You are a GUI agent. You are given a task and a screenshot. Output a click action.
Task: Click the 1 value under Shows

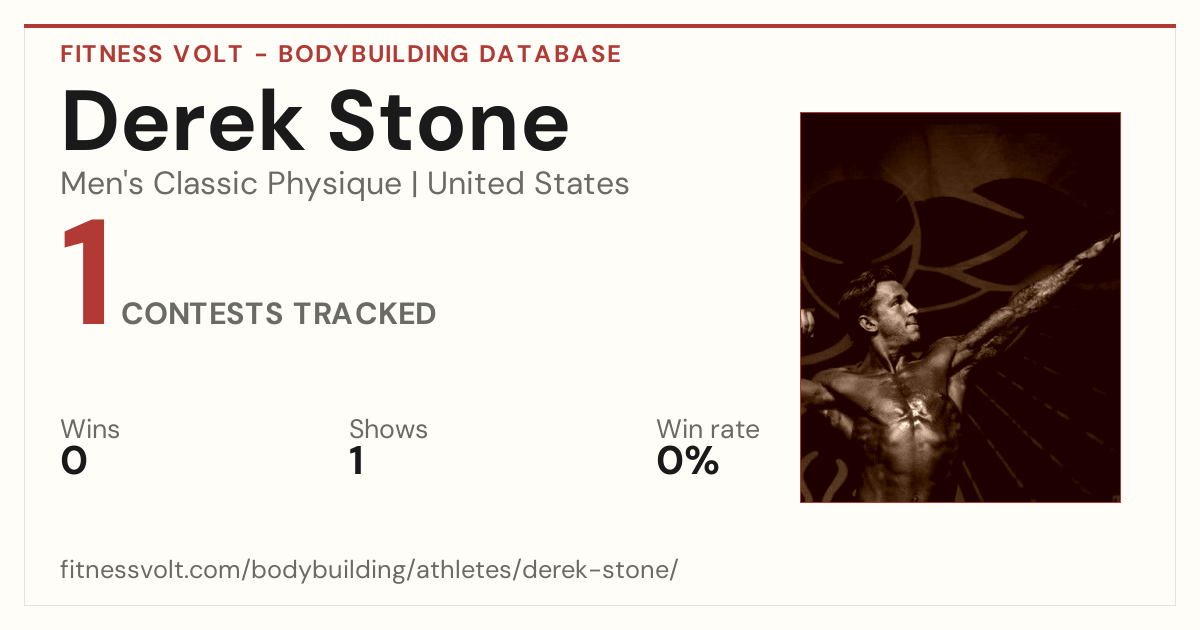[357, 461]
